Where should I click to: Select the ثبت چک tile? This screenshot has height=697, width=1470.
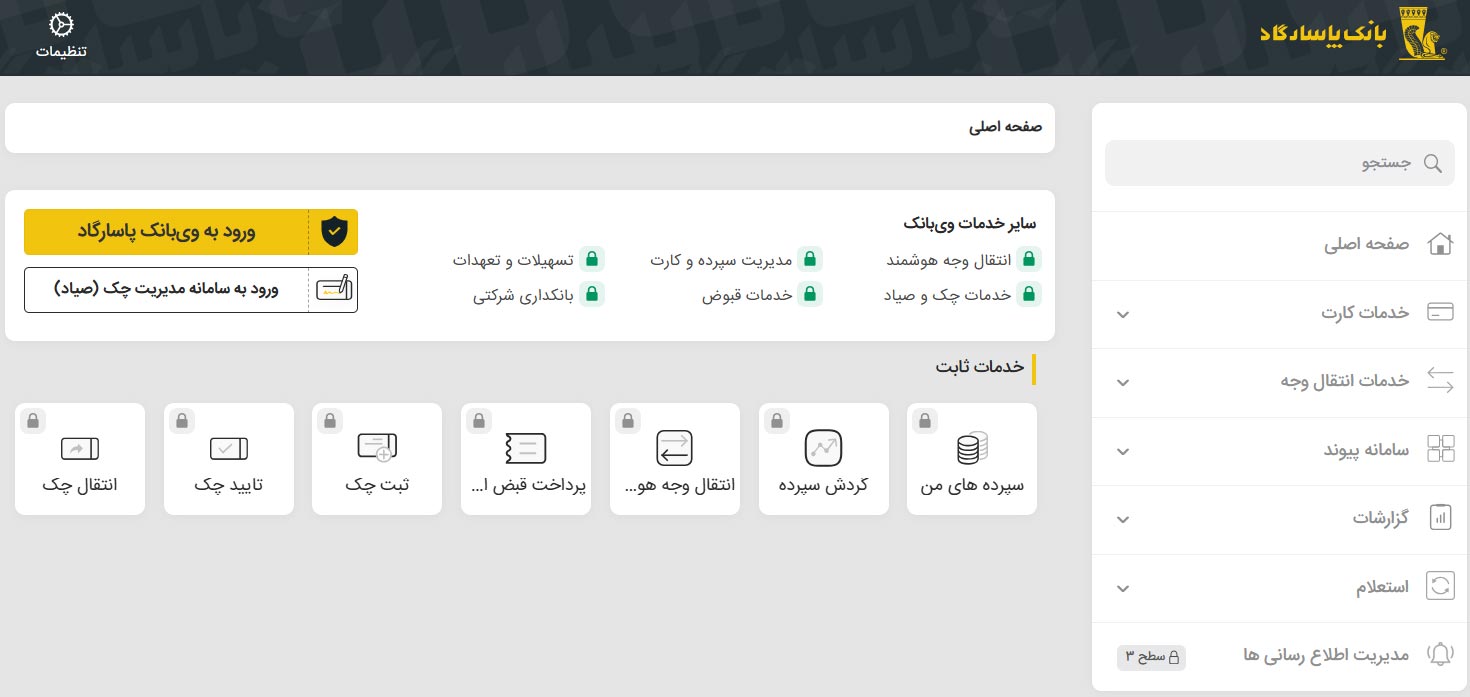(377, 459)
